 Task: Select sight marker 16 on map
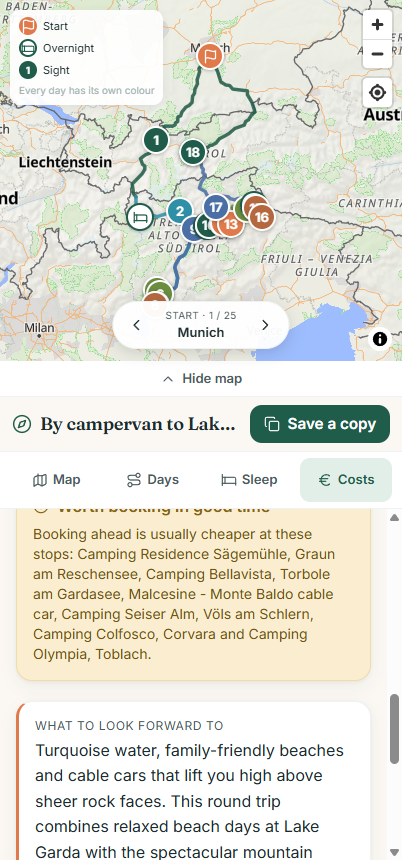click(262, 217)
